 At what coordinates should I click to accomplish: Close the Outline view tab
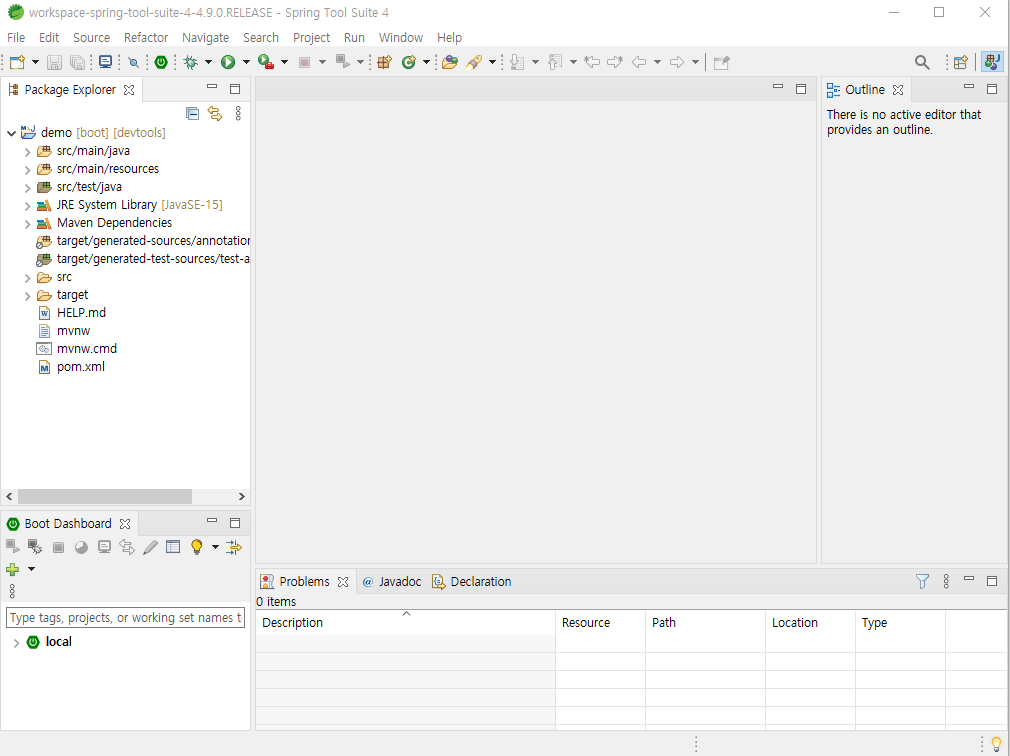coord(898,90)
